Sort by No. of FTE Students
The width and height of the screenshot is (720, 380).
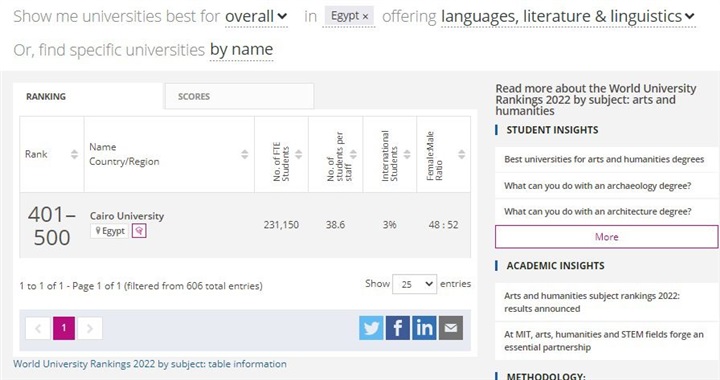point(298,154)
